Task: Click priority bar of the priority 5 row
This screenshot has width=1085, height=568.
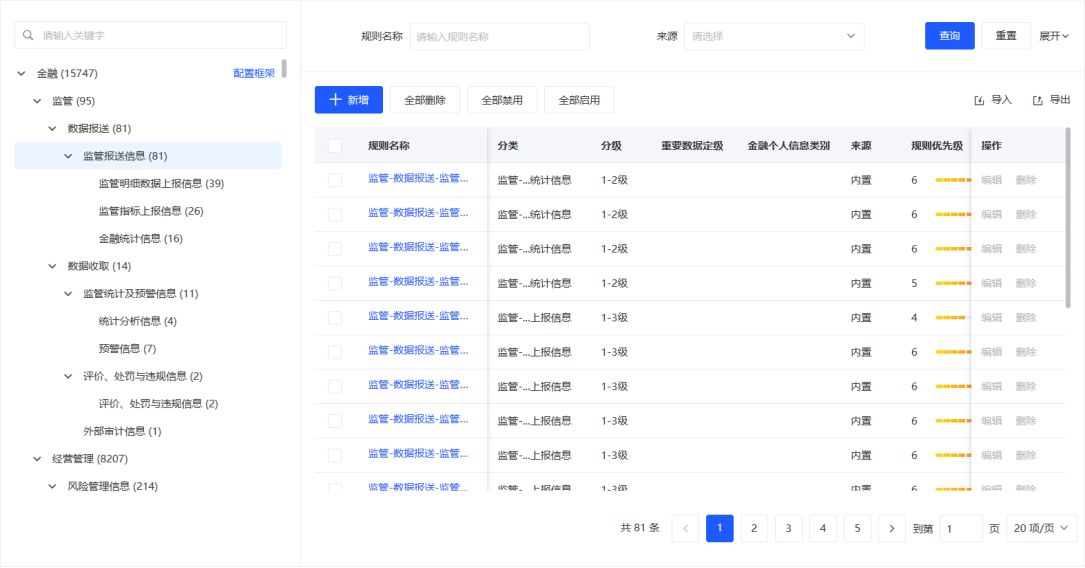Action: pyautogui.click(x=953, y=284)
